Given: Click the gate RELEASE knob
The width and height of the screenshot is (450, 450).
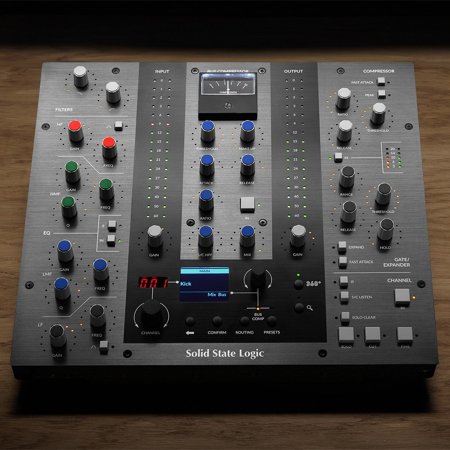Looking at the screenshot, I should click(x=349, y=213).
